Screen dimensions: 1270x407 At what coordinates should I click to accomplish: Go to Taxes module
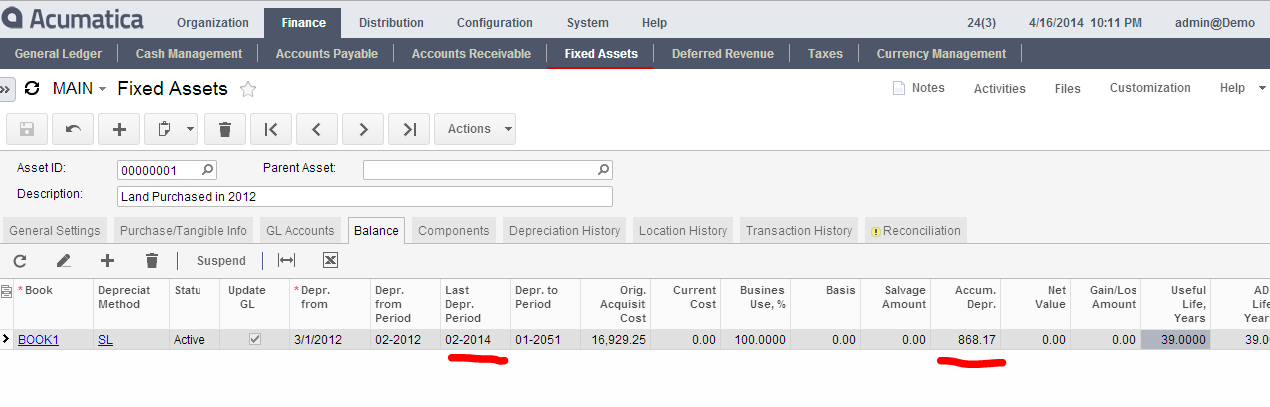click(825, 54)
